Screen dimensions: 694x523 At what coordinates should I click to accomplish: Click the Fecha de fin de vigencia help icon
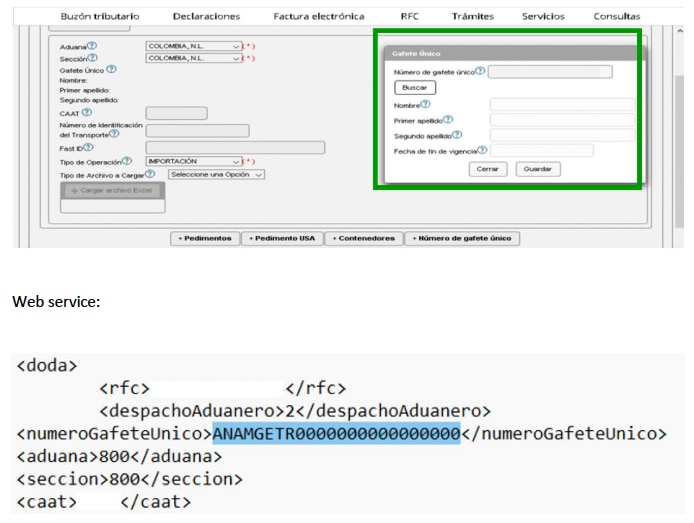[481, 150]
